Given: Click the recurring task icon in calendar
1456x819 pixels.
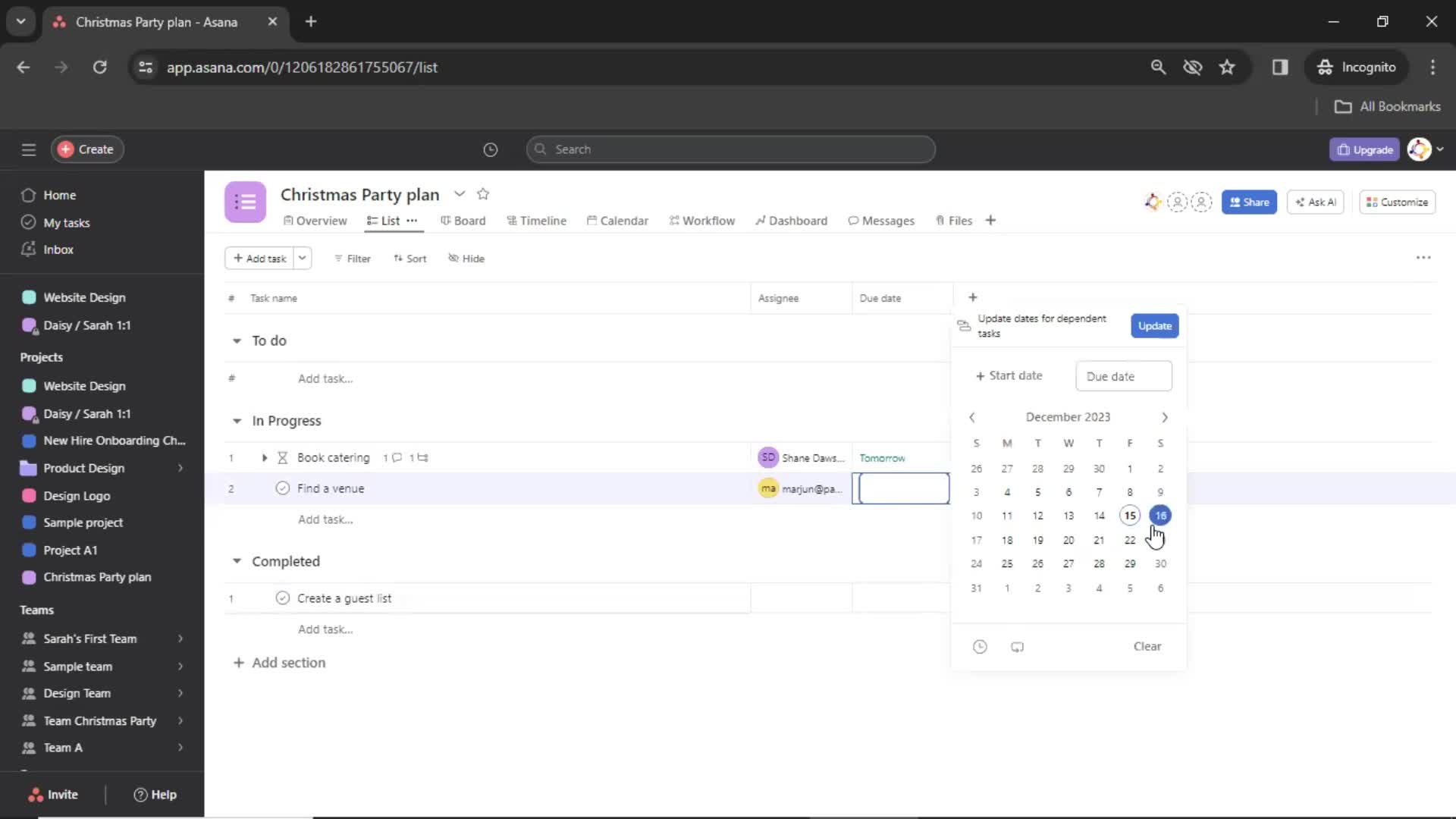Looking at the screenshot, I should 1017,646.
